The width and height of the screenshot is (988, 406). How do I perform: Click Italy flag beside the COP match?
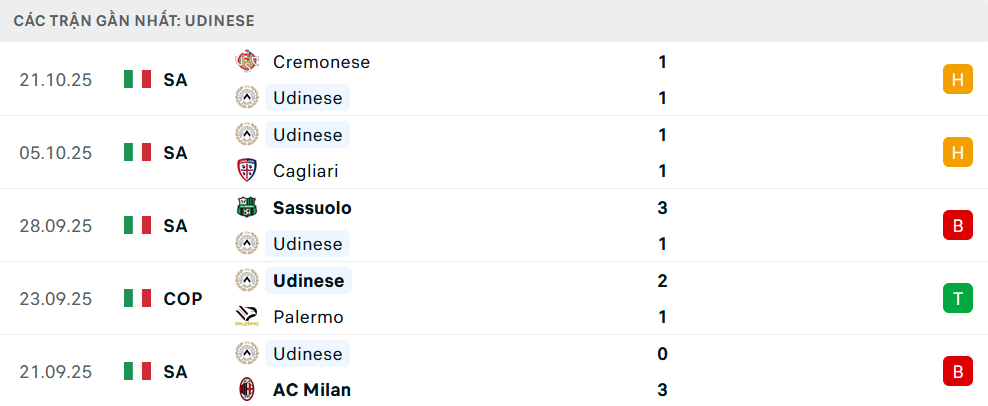click(137, 299)
